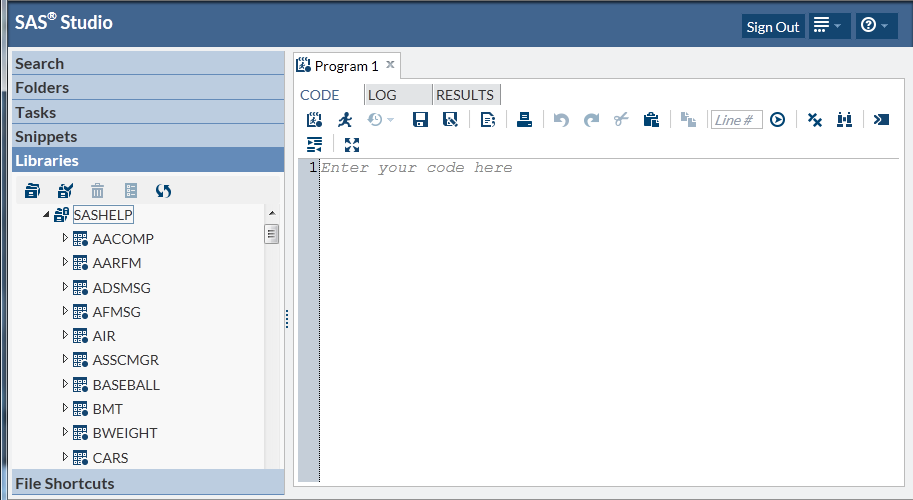The width and height of the screenshot is (913, 500).
Task: Click the interactive mode prompt icon
Action: tap(882, 120)
